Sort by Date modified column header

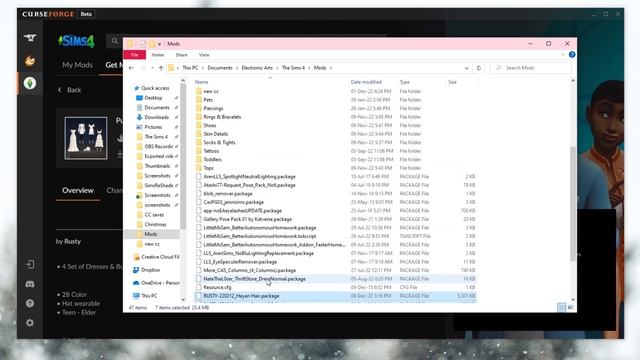pos(366,82)
